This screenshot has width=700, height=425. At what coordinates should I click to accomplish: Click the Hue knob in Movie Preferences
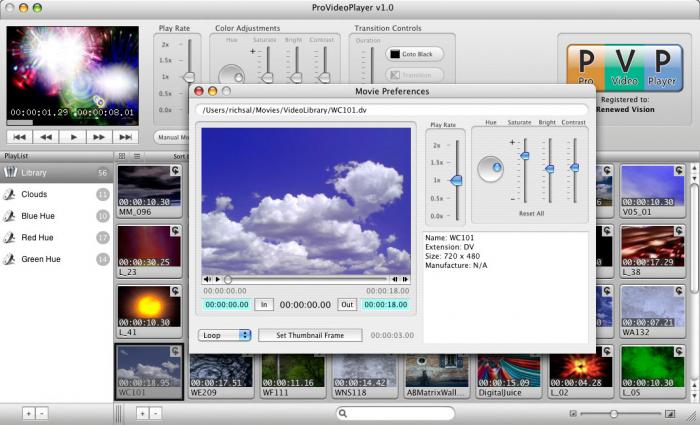491,169
